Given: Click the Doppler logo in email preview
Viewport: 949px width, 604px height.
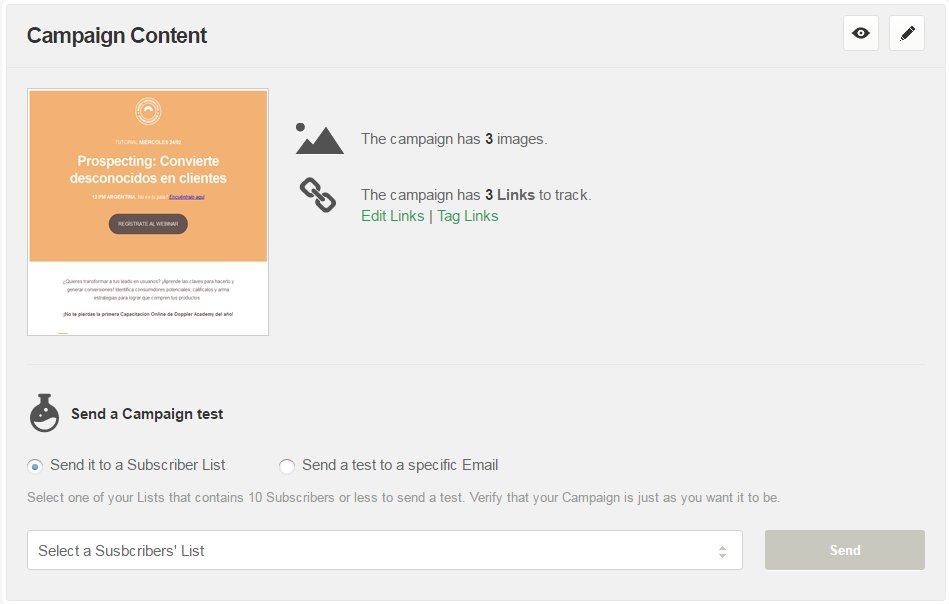Looking at the screenshot, I should coord(148,111).
